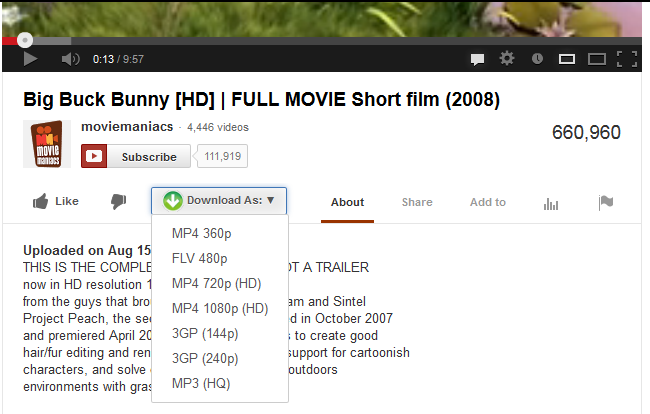Click the 0:13 / 9:57 time display
The width and height of the screenshot is (650, 414).
coord(118,59)
